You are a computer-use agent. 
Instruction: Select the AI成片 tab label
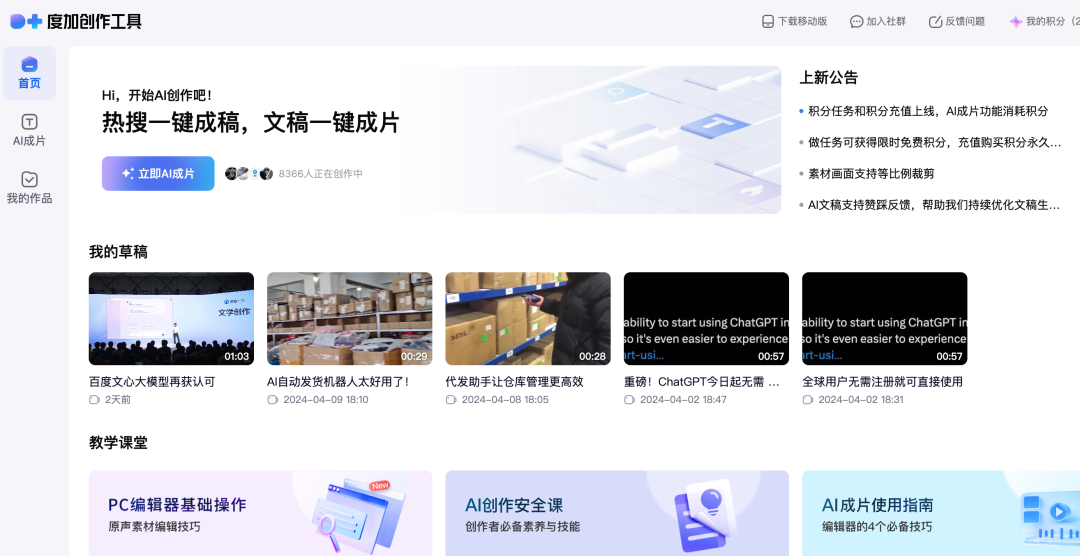[30, 141]
